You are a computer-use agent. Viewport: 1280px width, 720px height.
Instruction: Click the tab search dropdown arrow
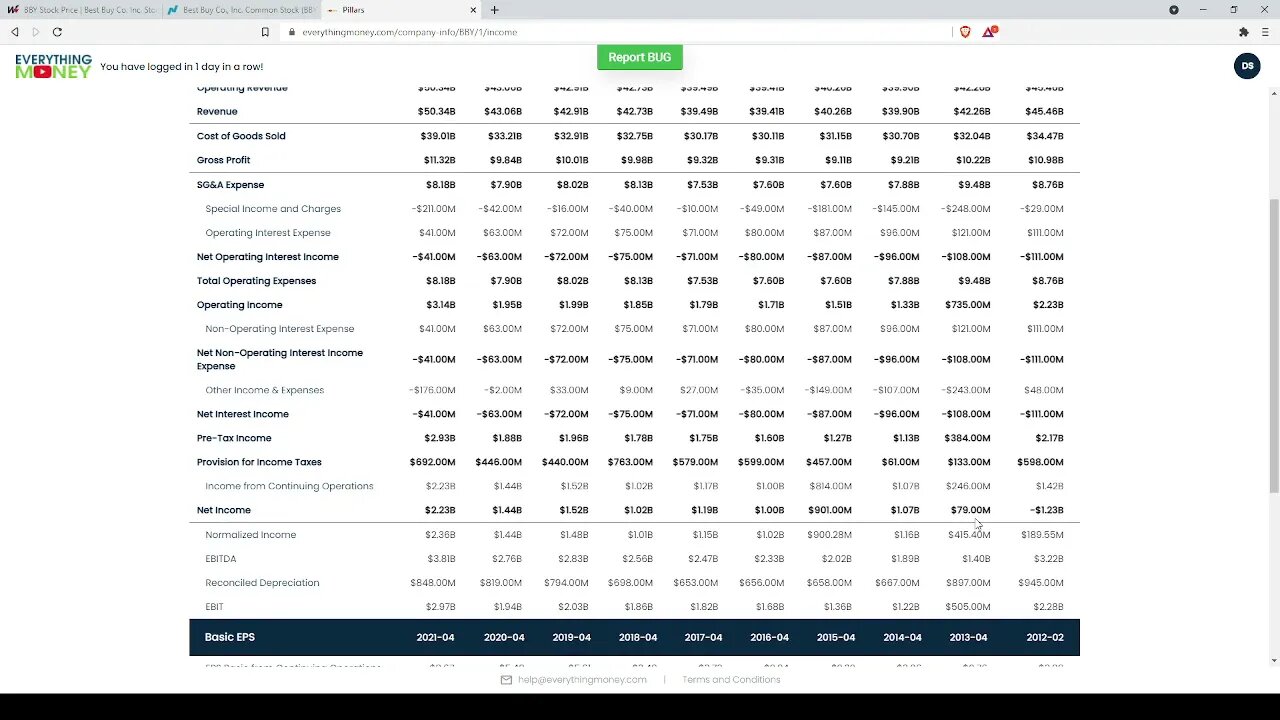(1174, 10)
